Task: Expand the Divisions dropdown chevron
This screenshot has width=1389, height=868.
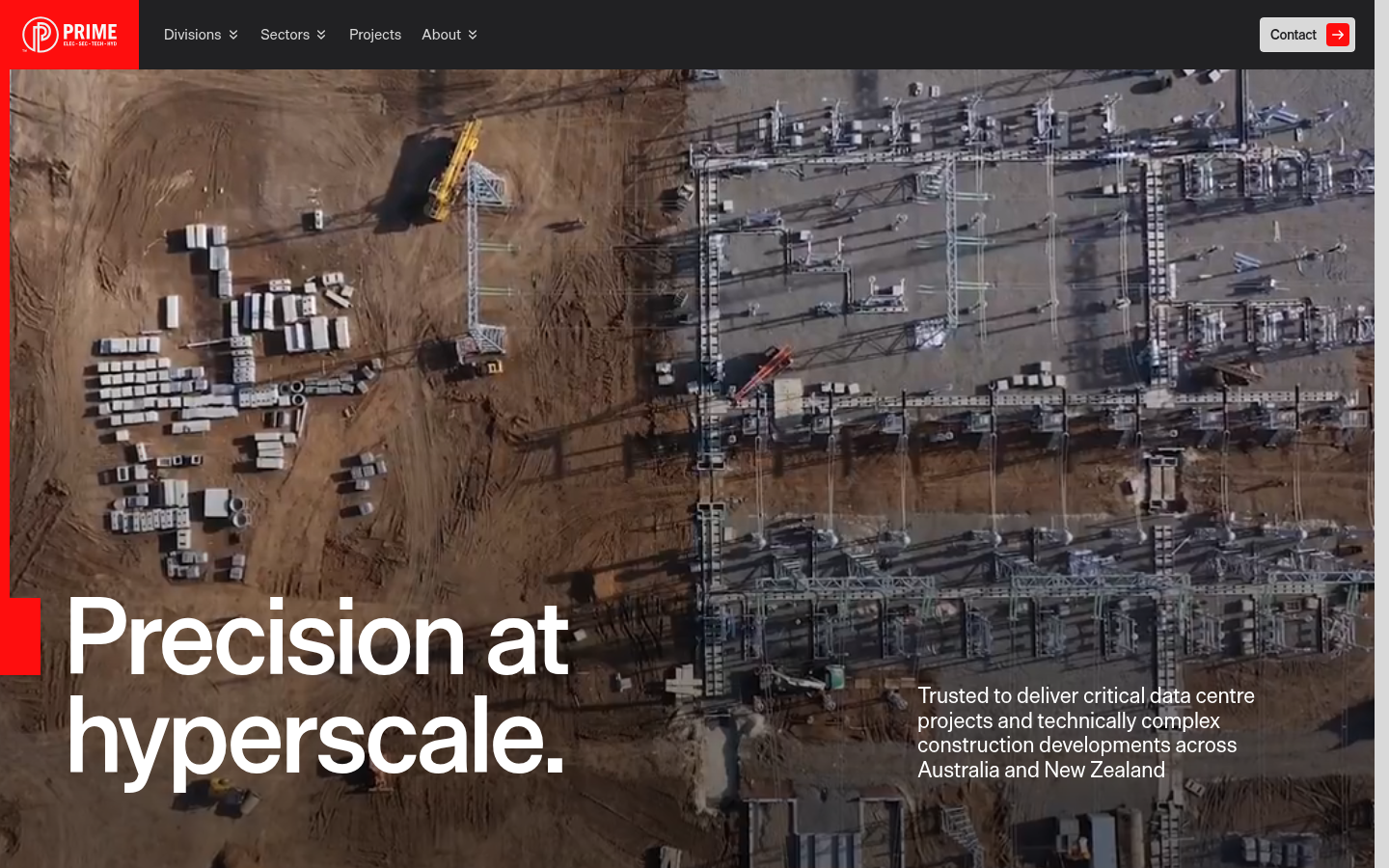Action: (x=233, y=35)
